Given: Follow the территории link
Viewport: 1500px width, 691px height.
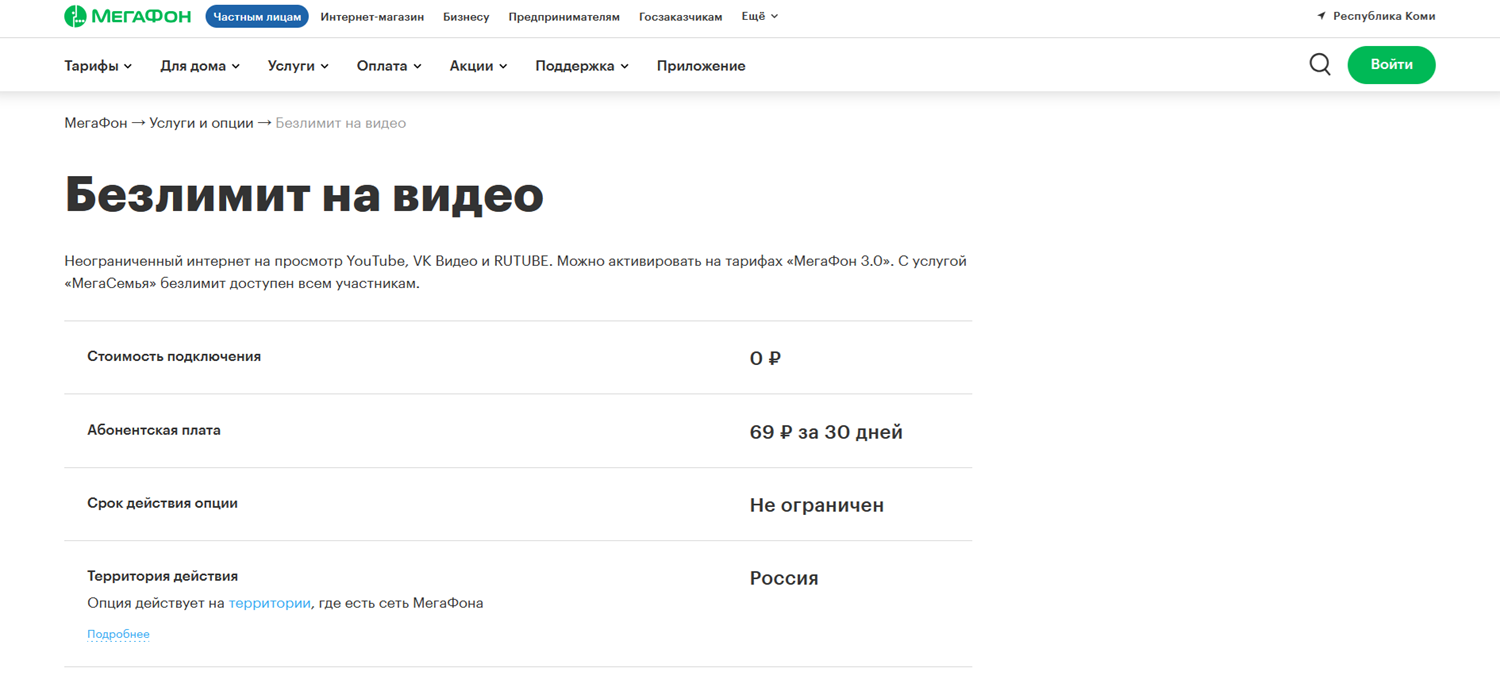Looking at the screenshot, I should click(x=269, y=603).
